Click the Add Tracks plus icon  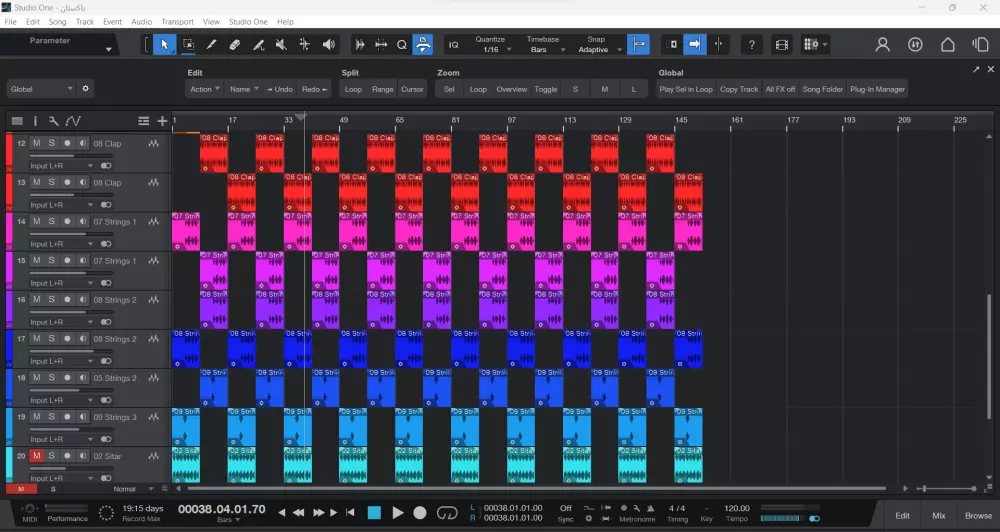(162, 121)
